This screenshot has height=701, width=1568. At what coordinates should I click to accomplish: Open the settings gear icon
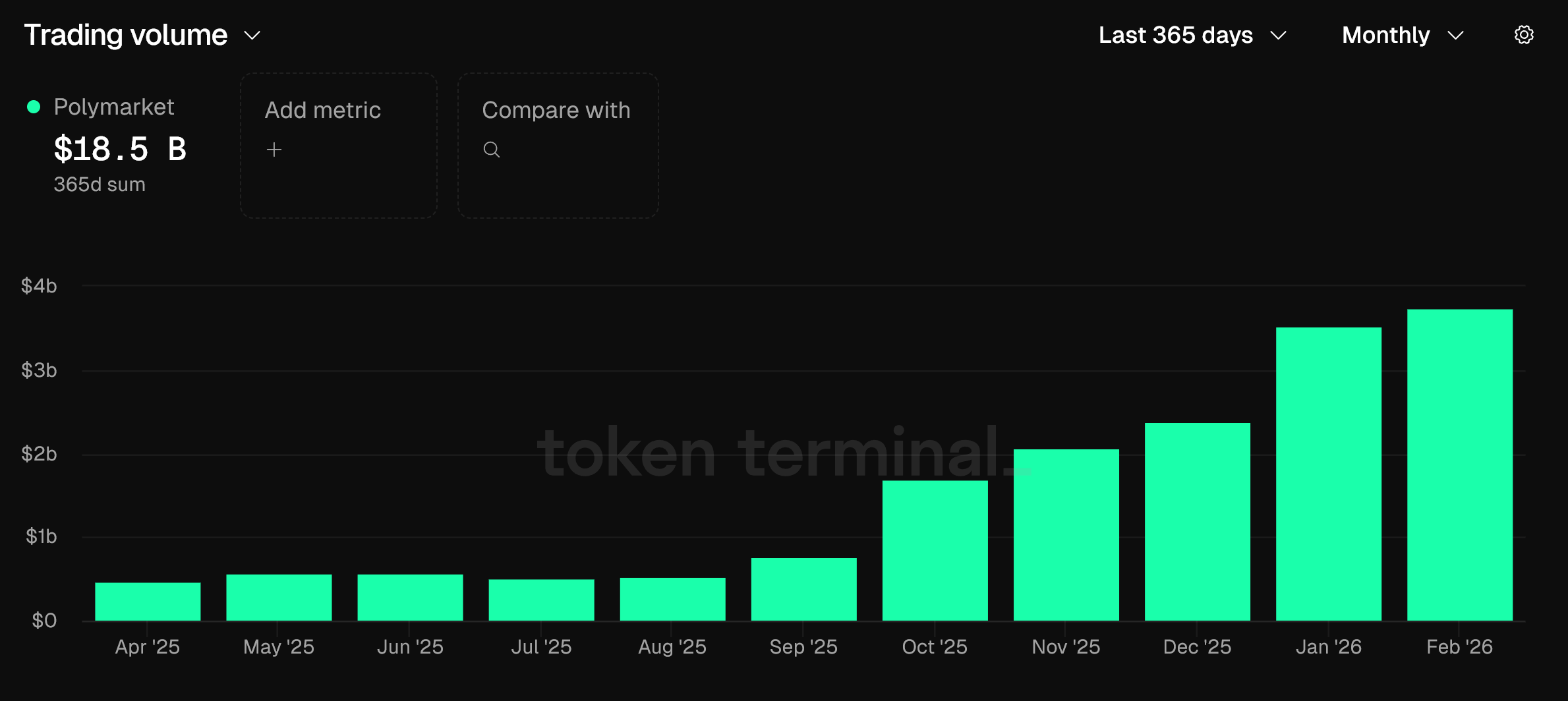[1523, 35]
